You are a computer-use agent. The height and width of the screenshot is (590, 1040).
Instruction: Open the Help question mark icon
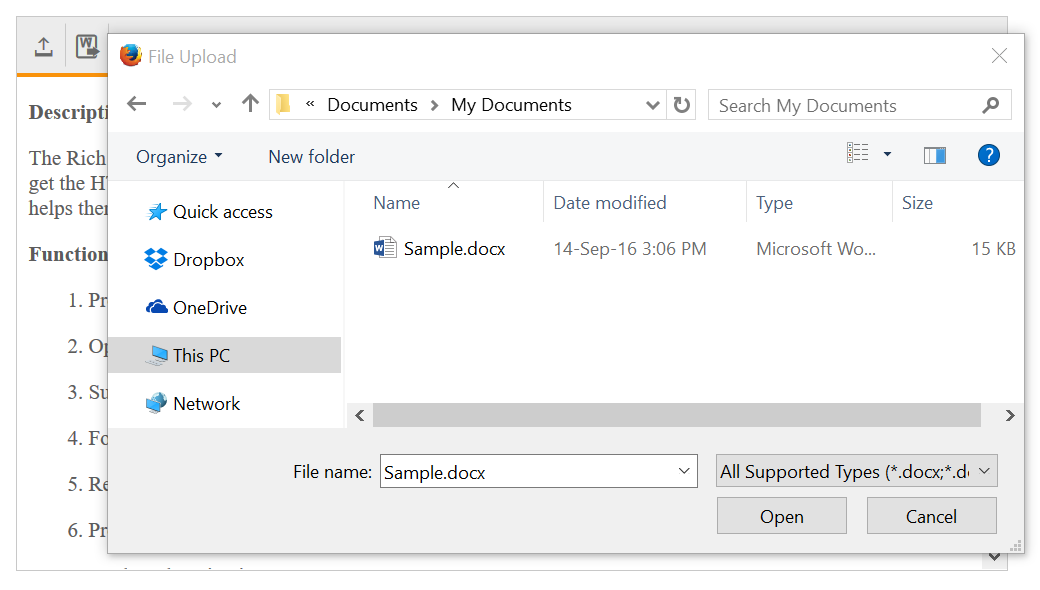click(x=989, y=156)
